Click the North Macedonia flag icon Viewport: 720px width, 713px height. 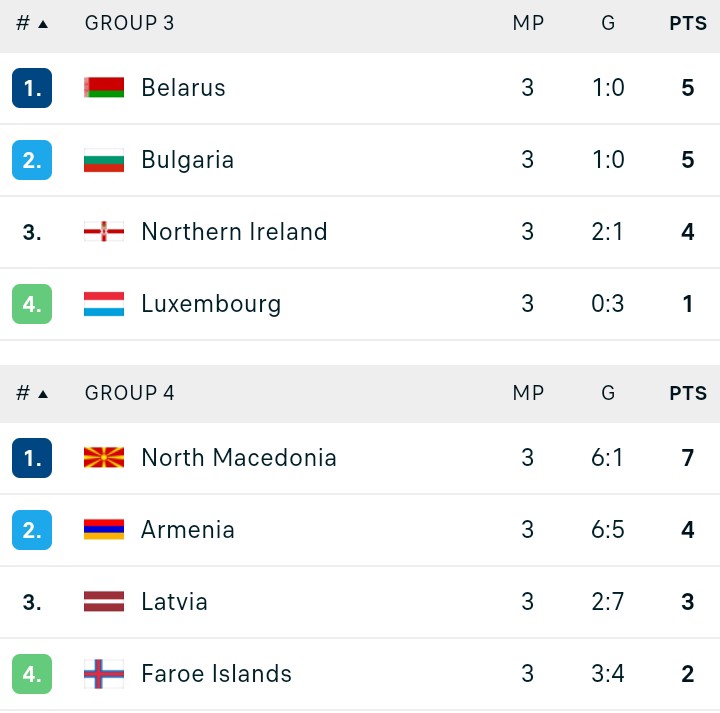[104, 458]
